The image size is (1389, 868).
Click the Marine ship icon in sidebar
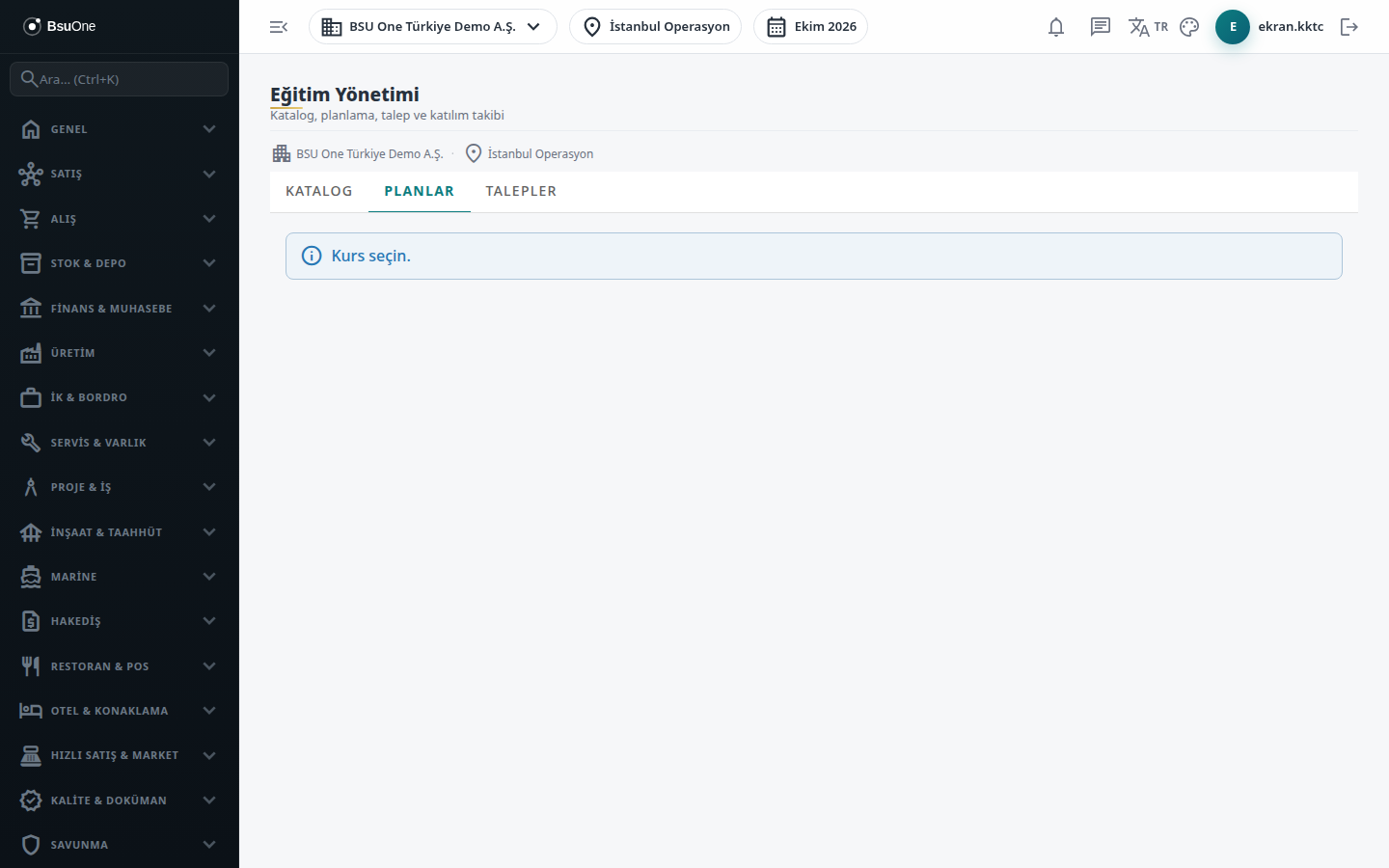coord(31,577)
